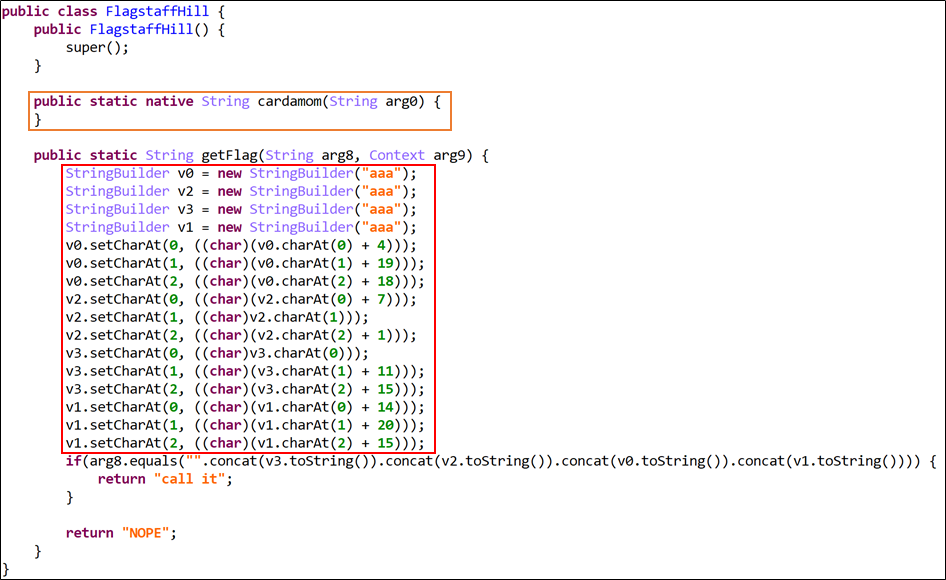
Task: Click the class name FlagstaffHill in declaration
Action: [157, 11]
